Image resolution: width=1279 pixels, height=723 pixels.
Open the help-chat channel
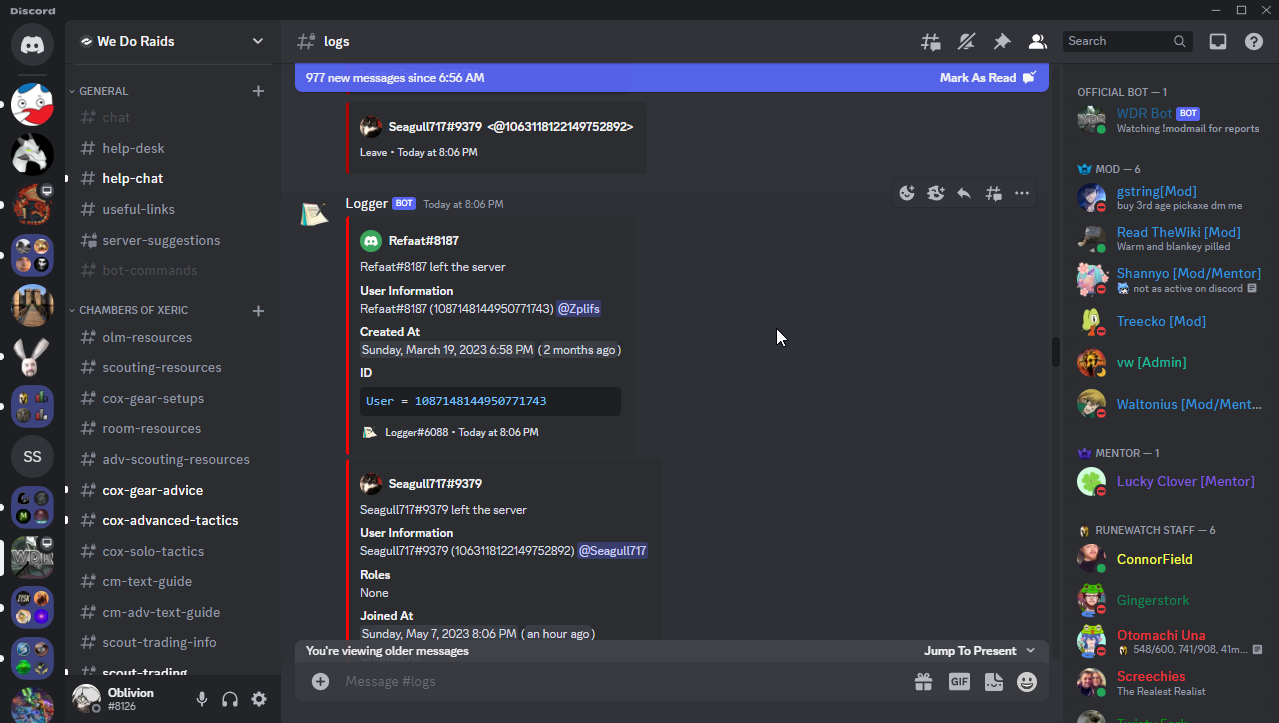point(172,178)
